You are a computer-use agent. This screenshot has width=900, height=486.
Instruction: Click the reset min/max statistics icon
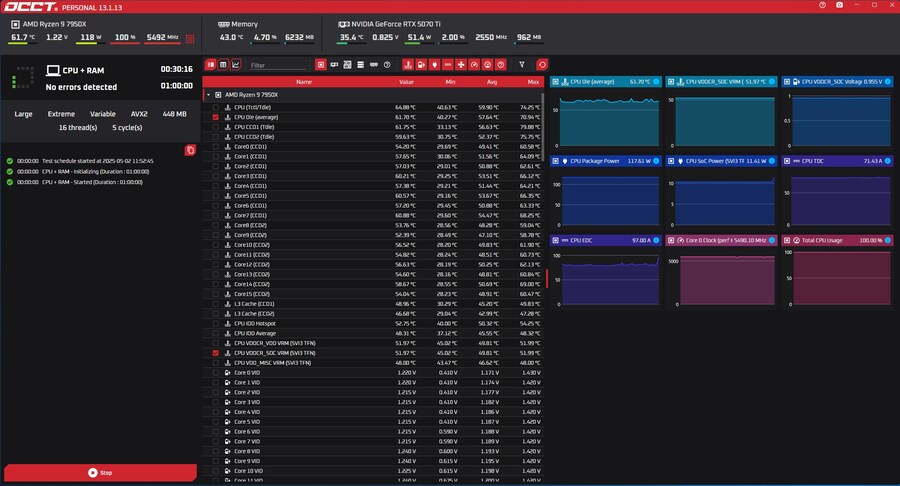[x=542, y=64]
